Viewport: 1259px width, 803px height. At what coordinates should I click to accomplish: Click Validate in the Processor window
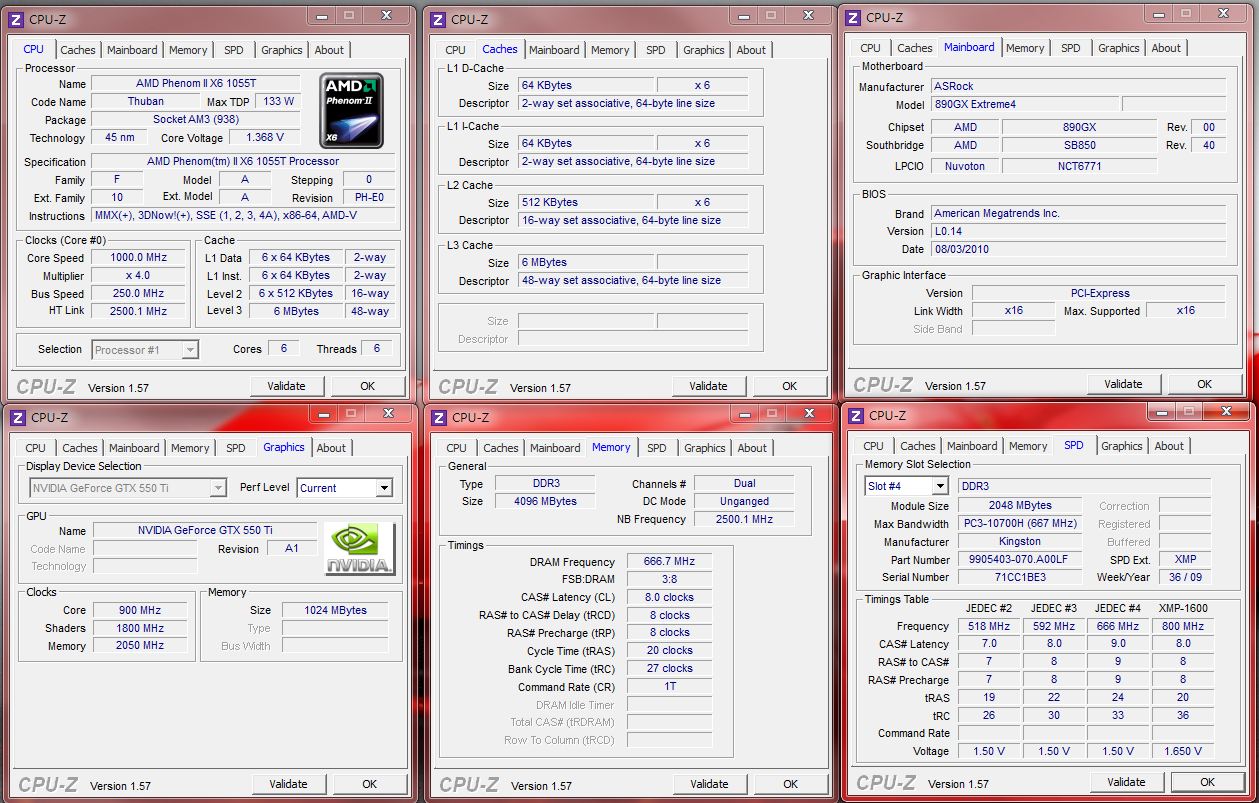(x=287, y=386)
